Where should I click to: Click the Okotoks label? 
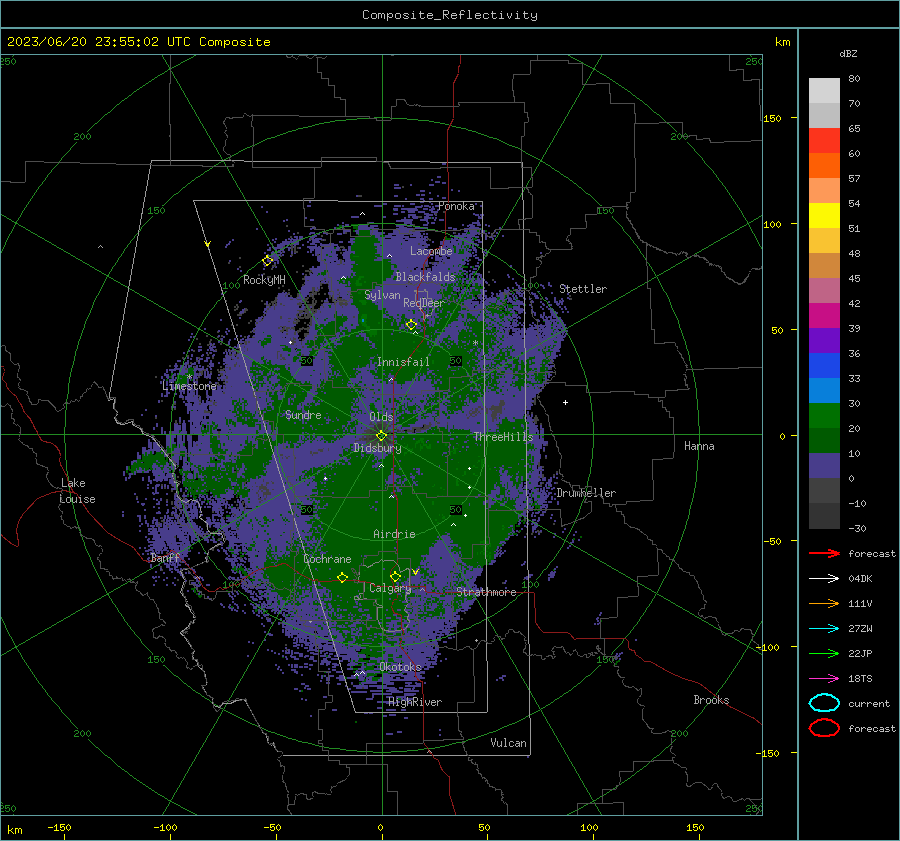point(400,667)
